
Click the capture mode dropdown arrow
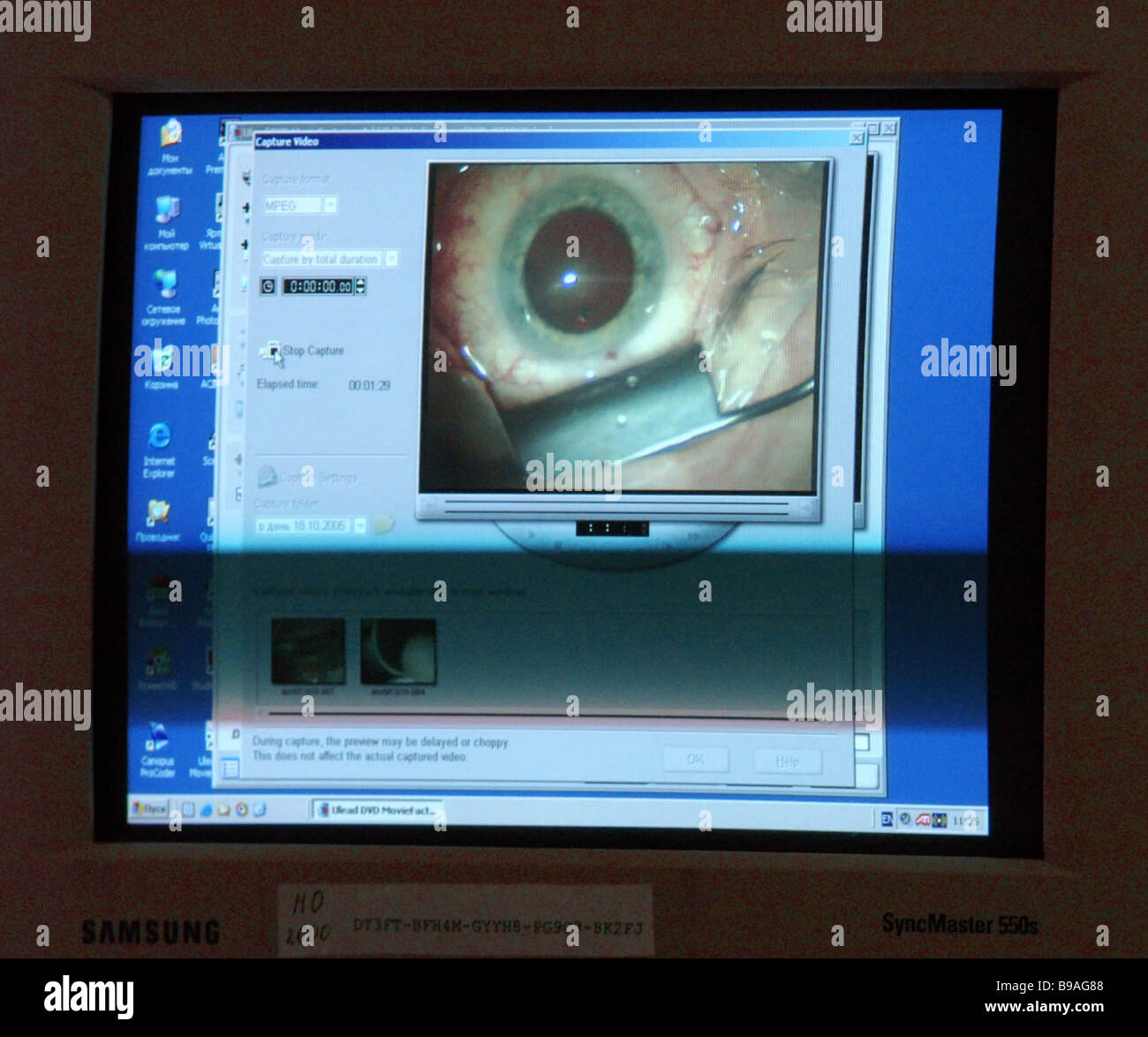(390, 259)
